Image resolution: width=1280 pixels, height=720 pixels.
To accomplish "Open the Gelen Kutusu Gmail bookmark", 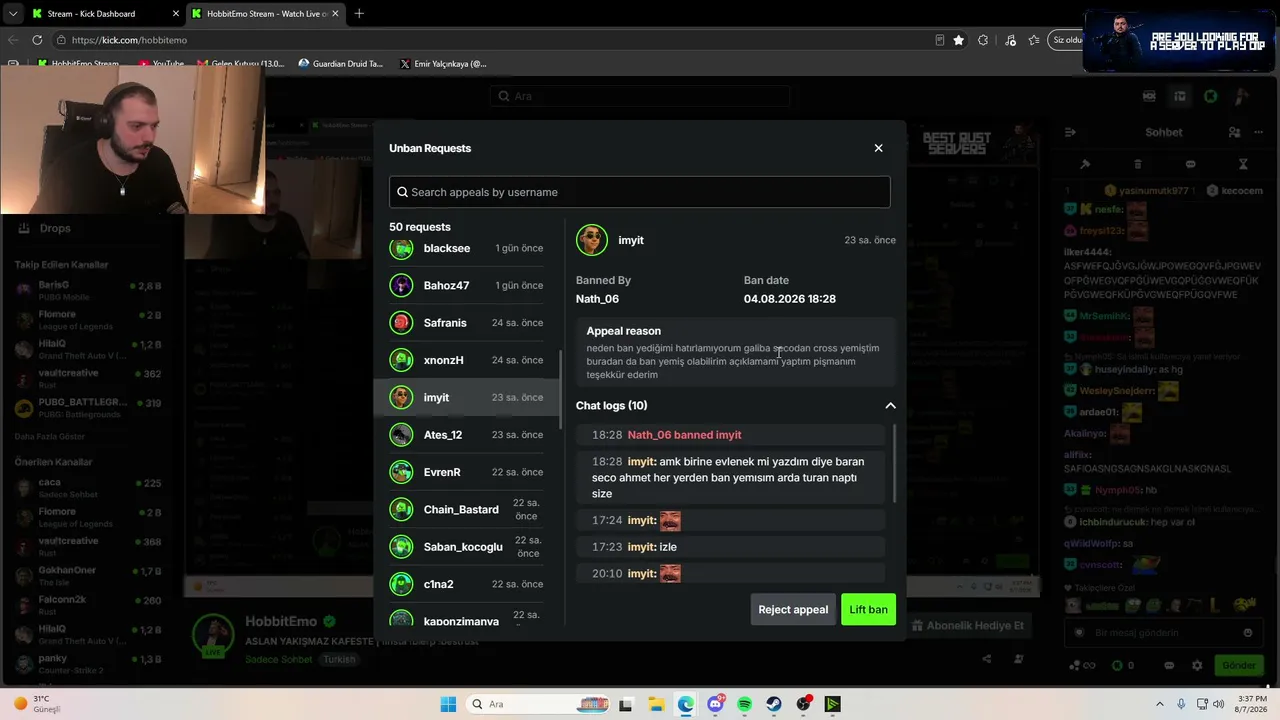I will tap(241, 64).
